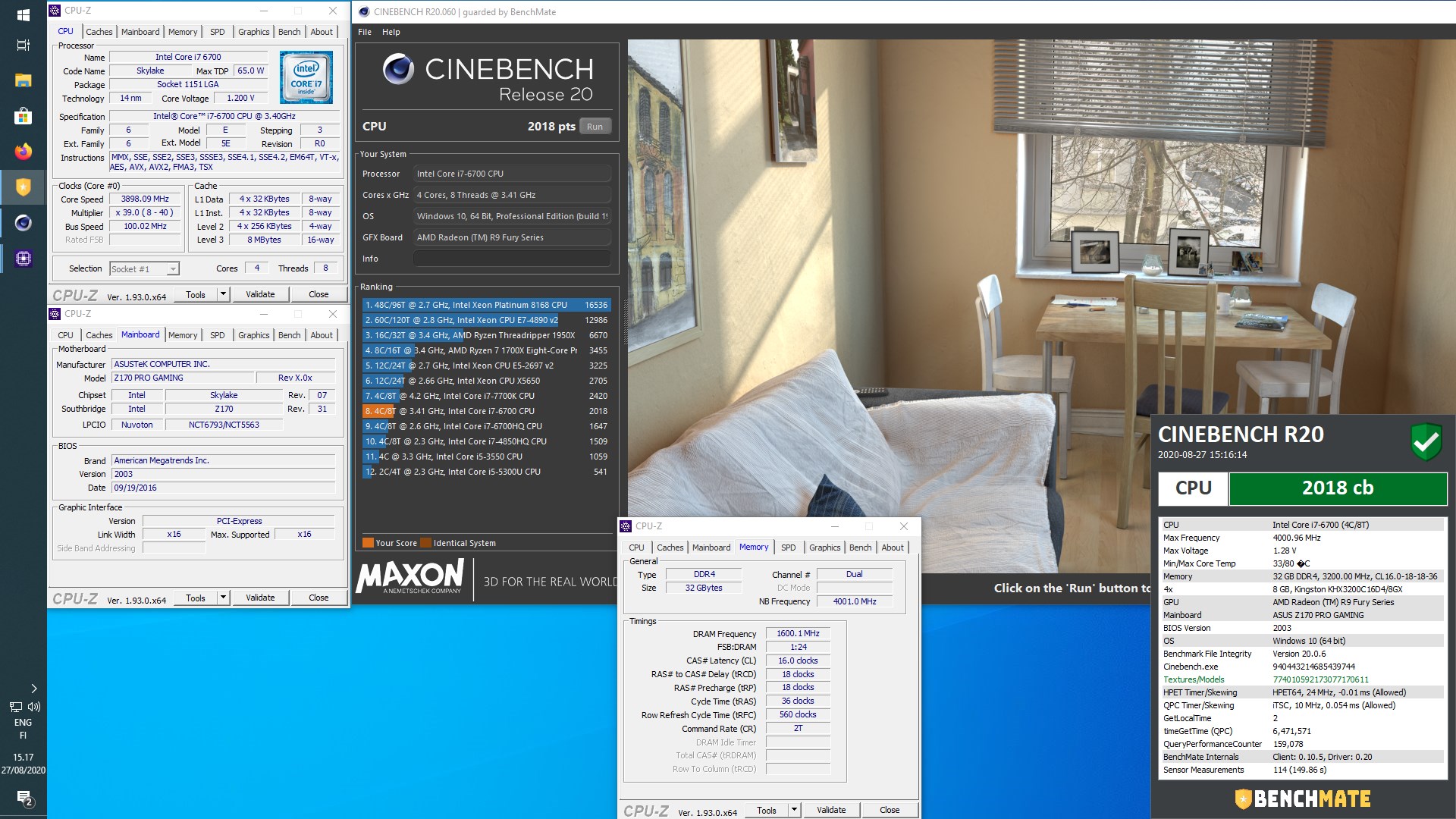Click the Identical System legend swatch
Screen dimensions: 1456x819
click(x=426, y=543)
